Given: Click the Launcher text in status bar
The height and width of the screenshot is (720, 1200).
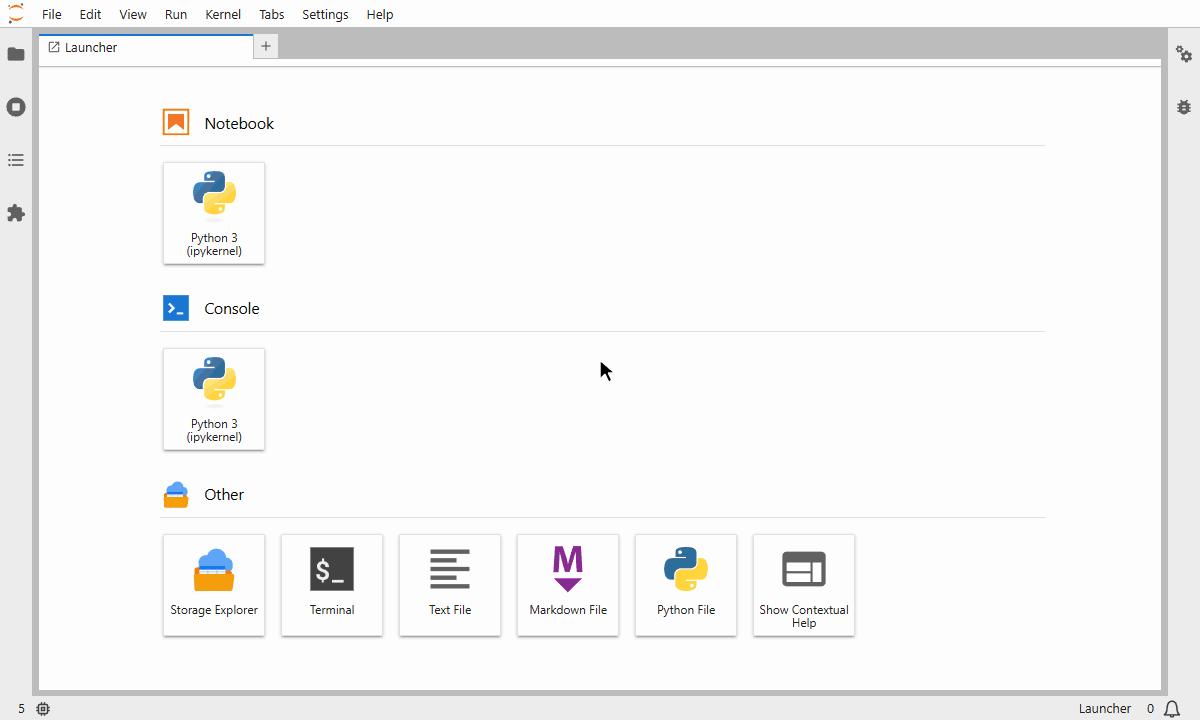Looking at the screenshot, I should pyautogui.click(x=1105, y=709).
